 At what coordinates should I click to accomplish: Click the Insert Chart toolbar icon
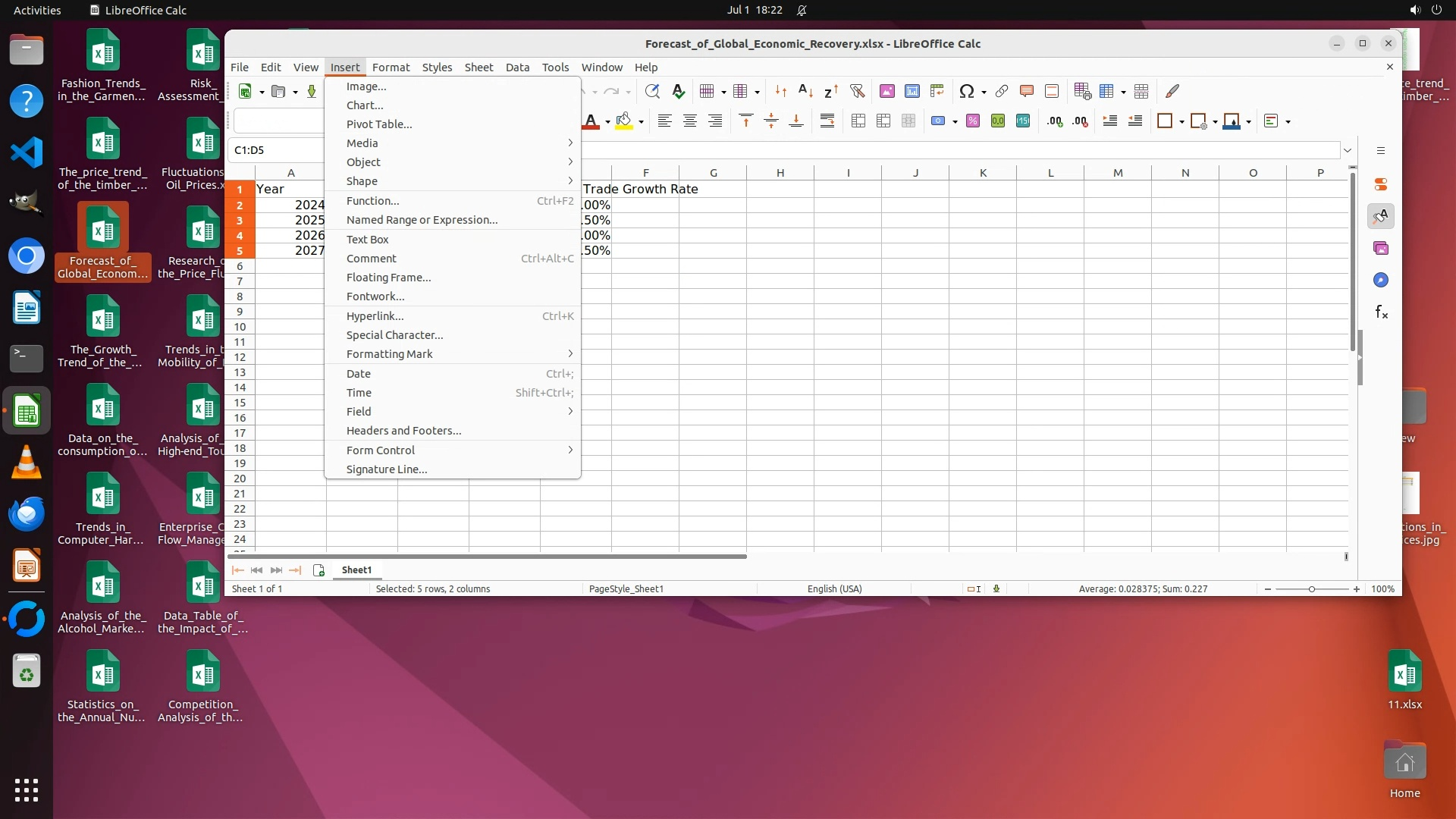(x=912, y=92)
